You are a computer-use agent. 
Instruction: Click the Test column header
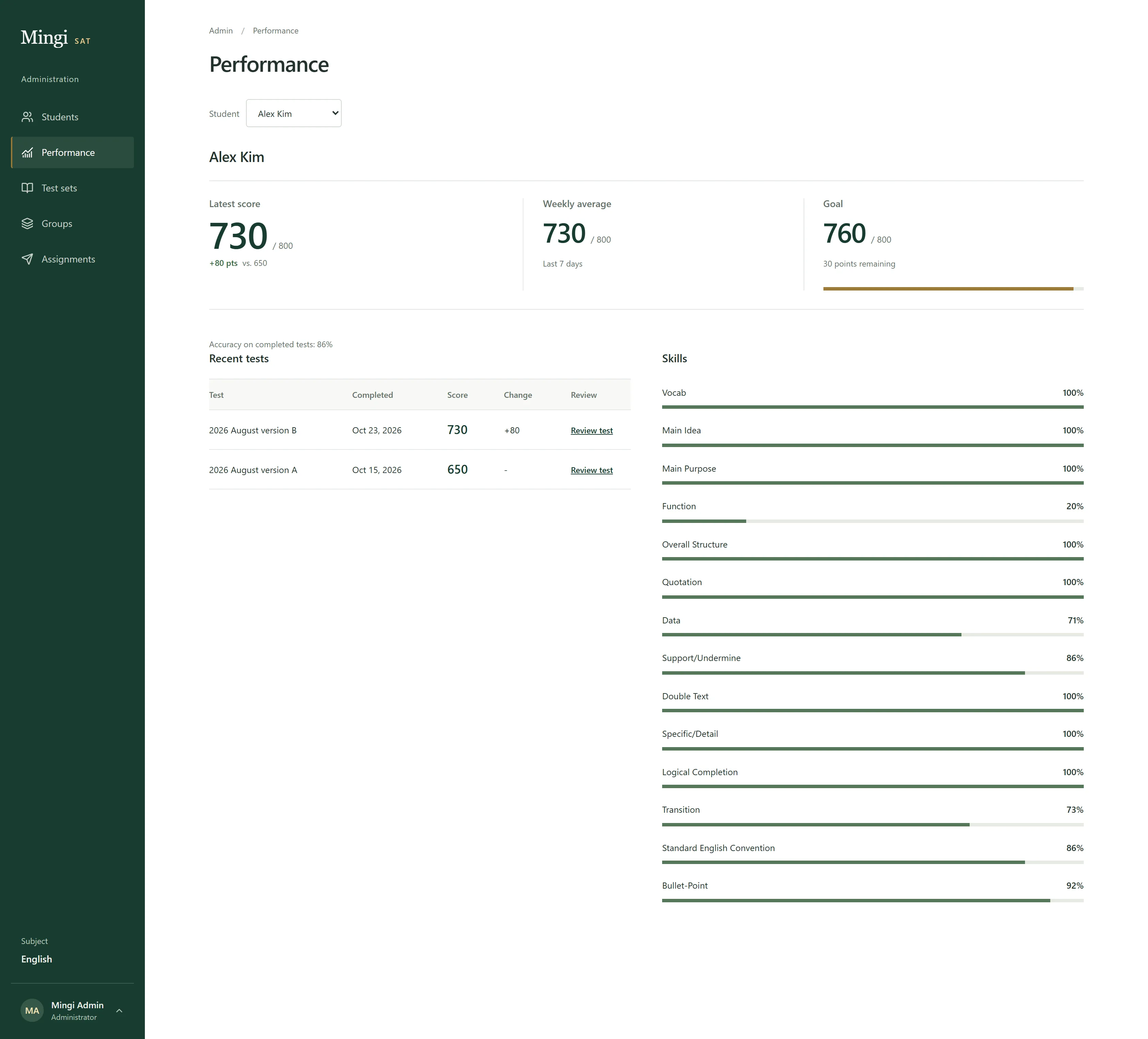[216, 395]
